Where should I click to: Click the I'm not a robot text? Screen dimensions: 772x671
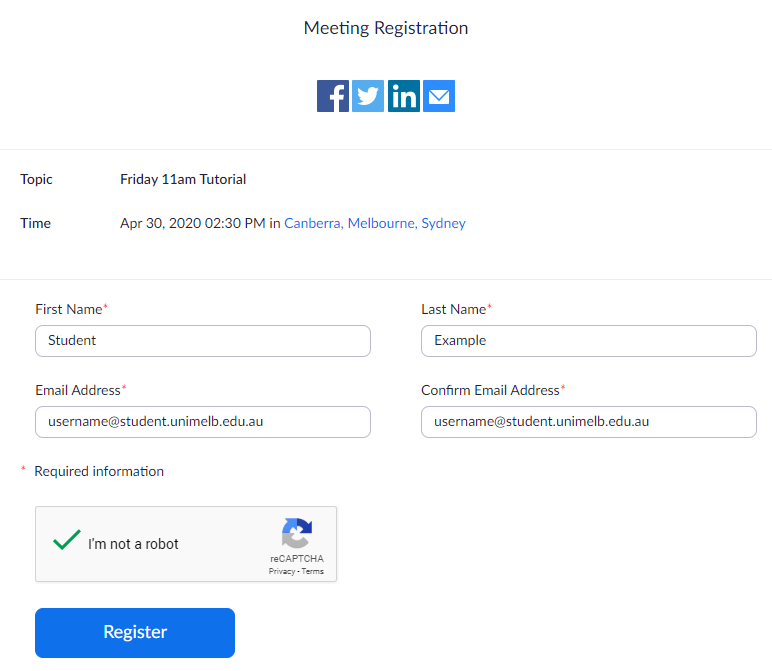133,544
